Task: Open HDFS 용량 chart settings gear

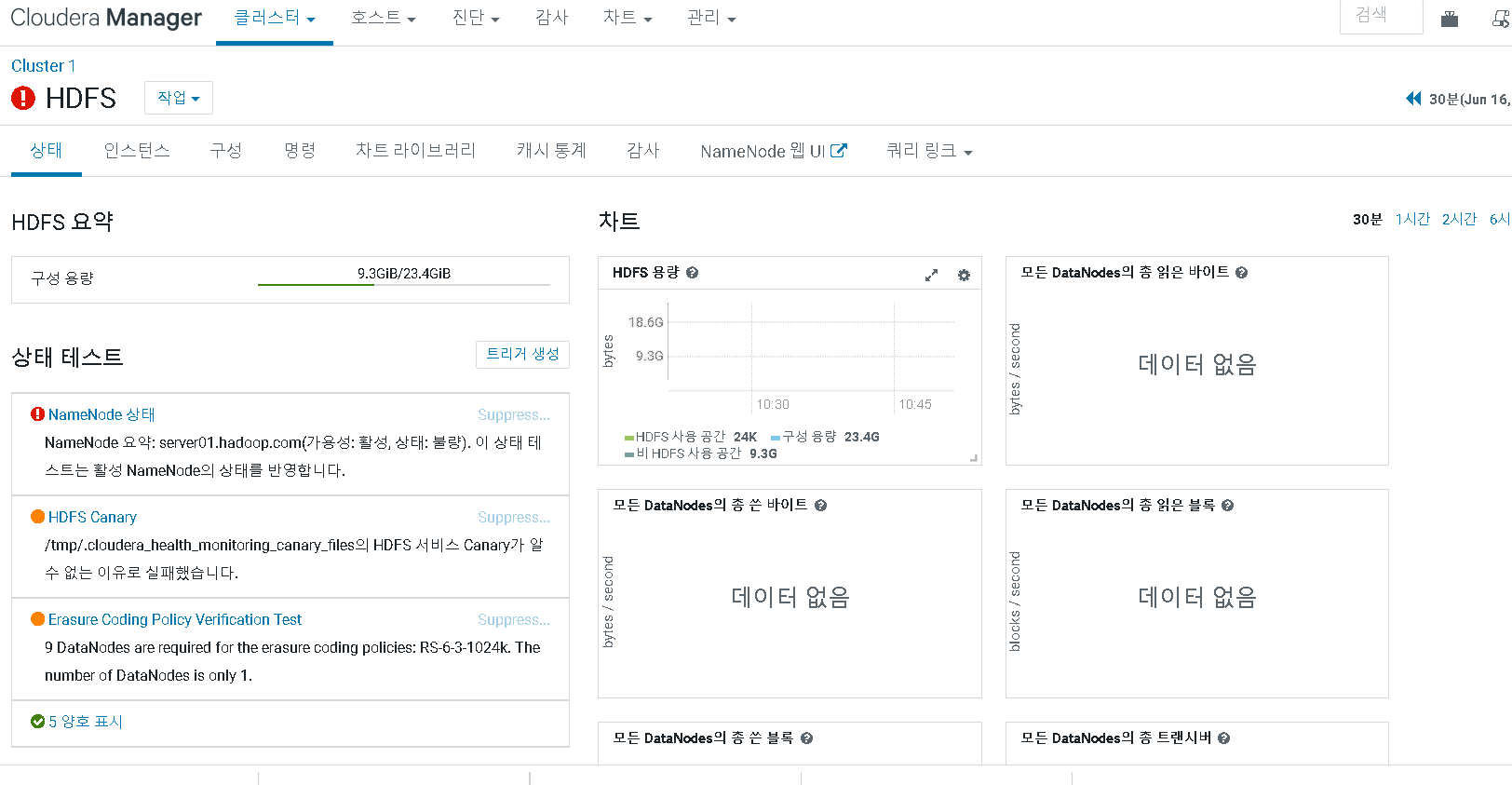Action: [x=964, y=275]
